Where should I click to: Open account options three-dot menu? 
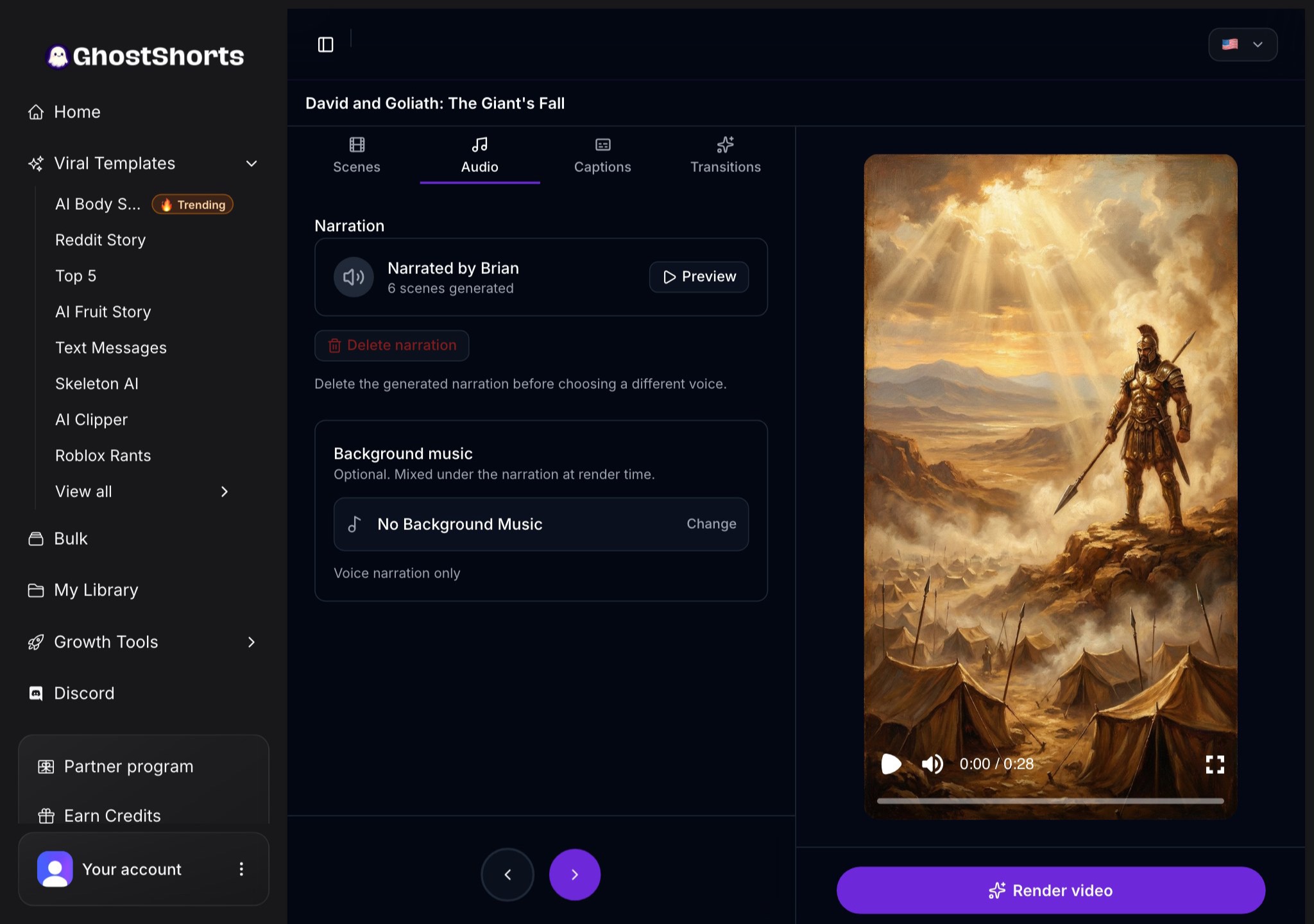click(241, 869)
